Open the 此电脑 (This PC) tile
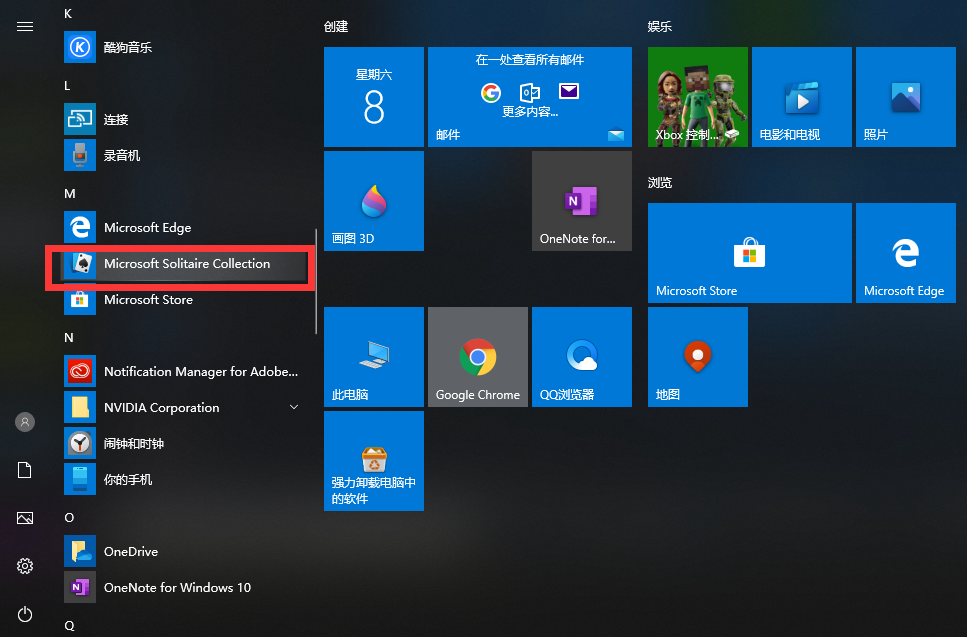967x637 pixels. (x=373, y=357)
